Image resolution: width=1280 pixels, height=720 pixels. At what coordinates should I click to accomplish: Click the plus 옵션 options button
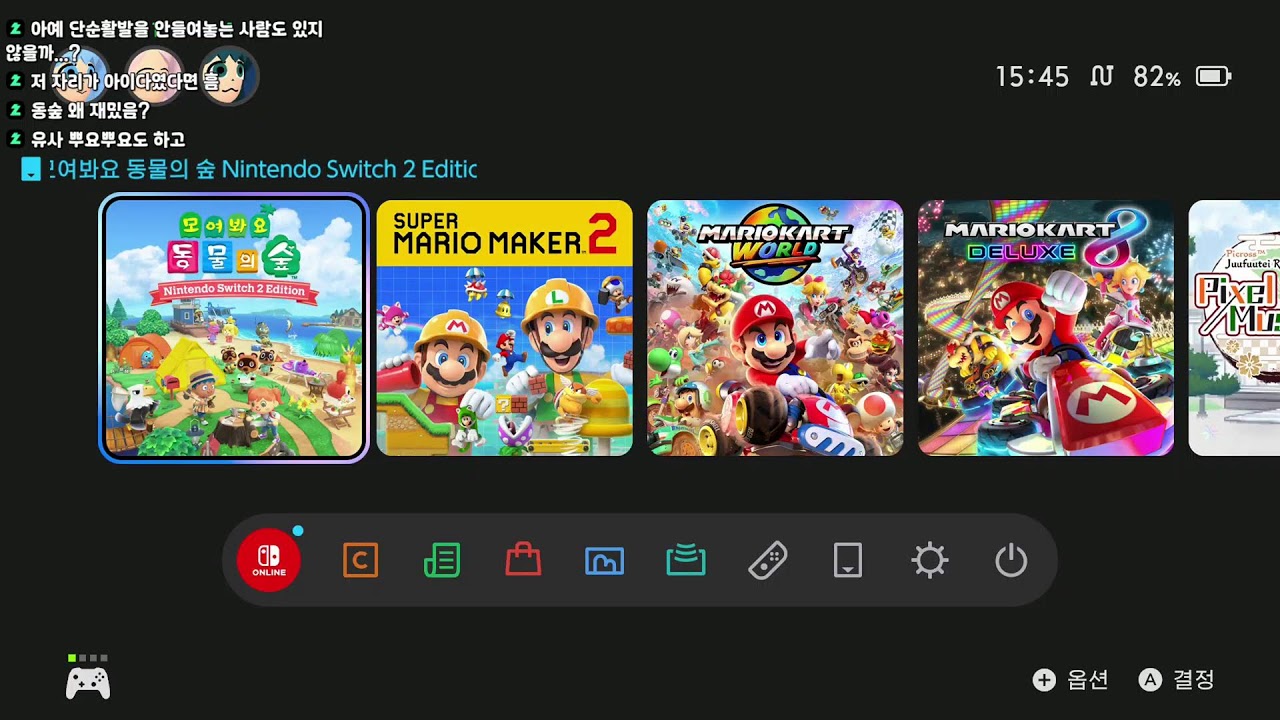tap(1071, 680)
